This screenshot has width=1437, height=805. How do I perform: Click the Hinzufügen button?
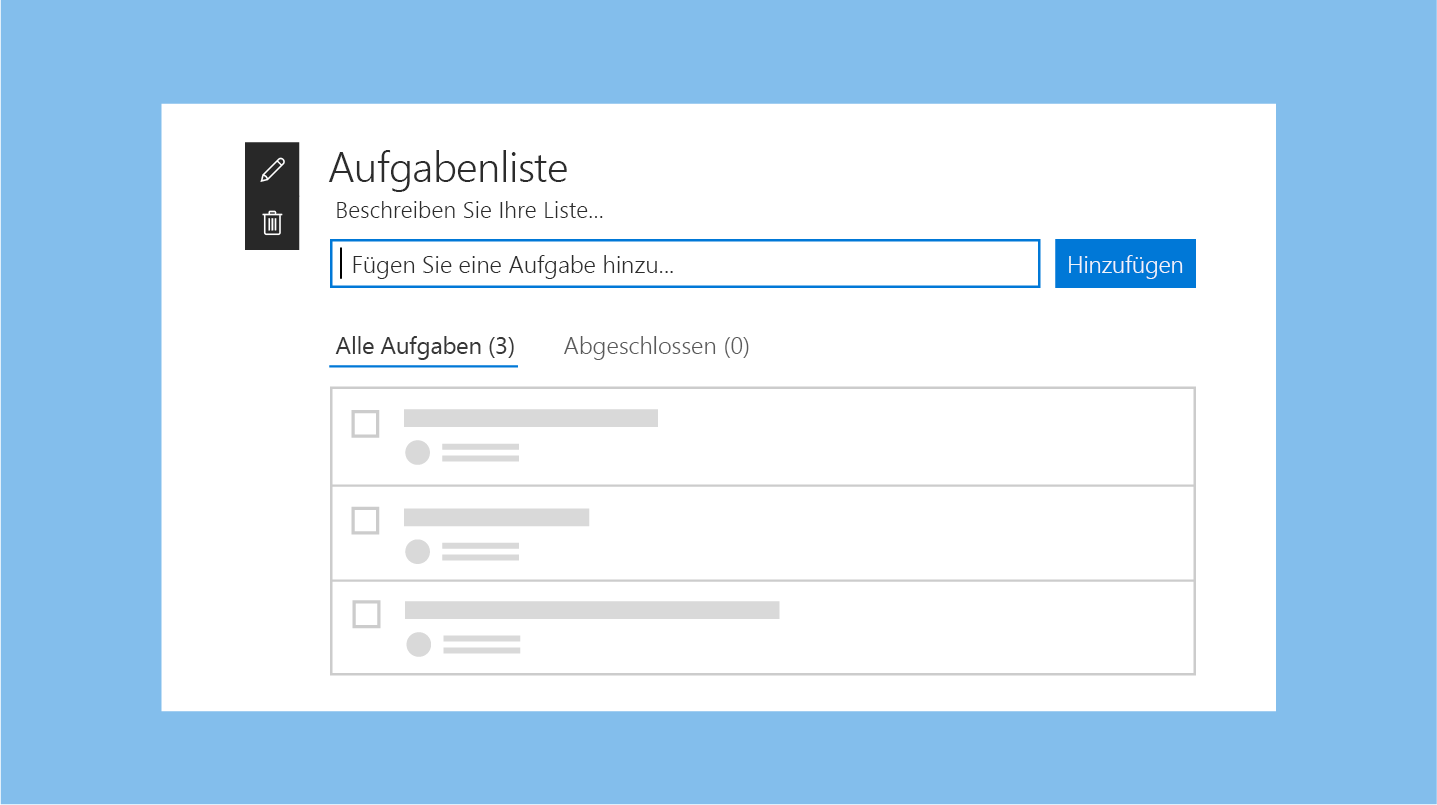(x=1124, y=263)
